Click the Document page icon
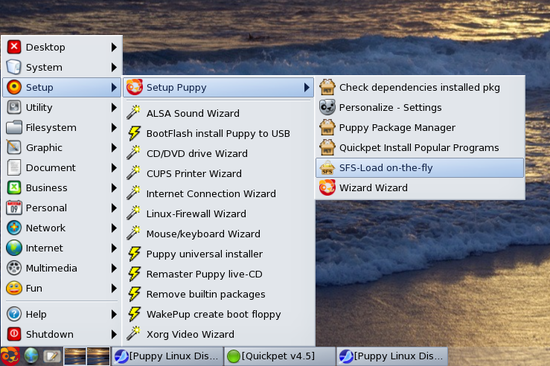This screenshot has height=366, width=550. click(14, 167)
